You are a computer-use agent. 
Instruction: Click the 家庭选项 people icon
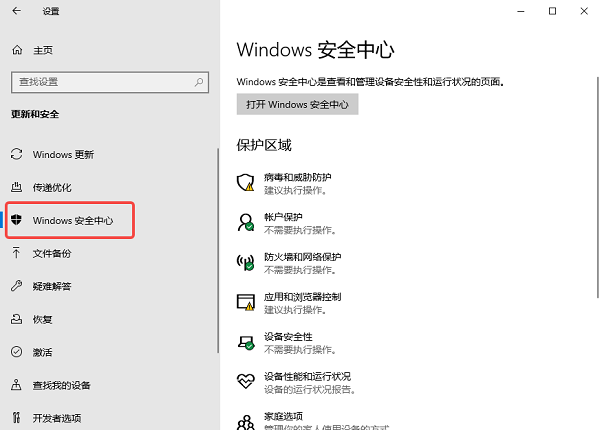pyautogui.click(x=245, y=422)
